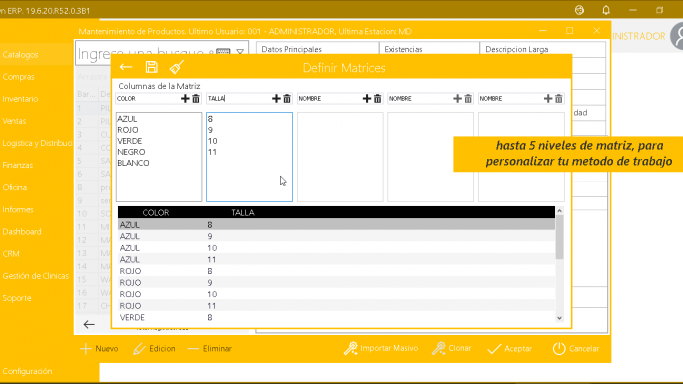Select VERDE in the color list
Viewport: 683px width, 384px height.
tap(130, 141)
